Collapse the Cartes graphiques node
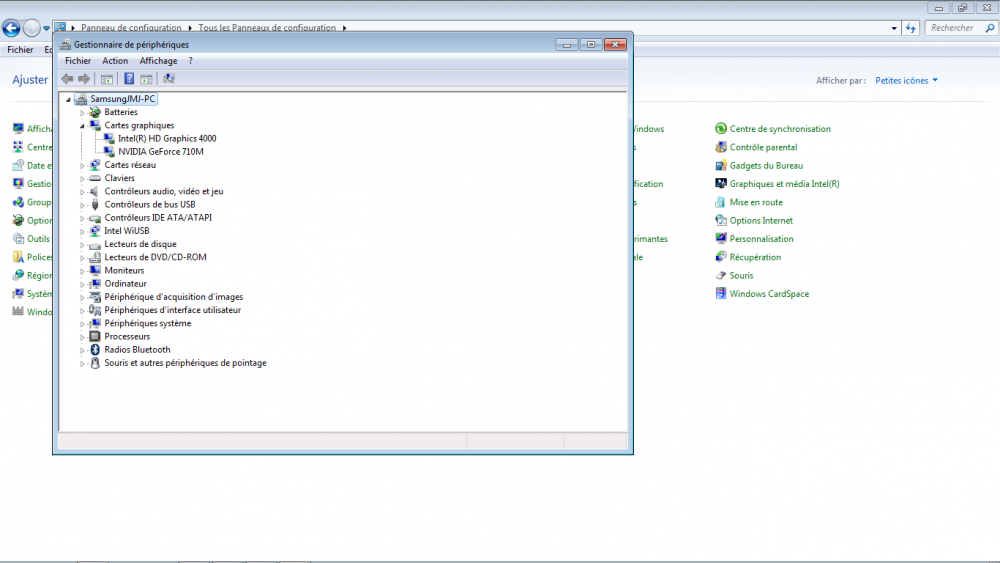Screen dimensions: 1000x563 pyautogui.click(x=83, y=126)
